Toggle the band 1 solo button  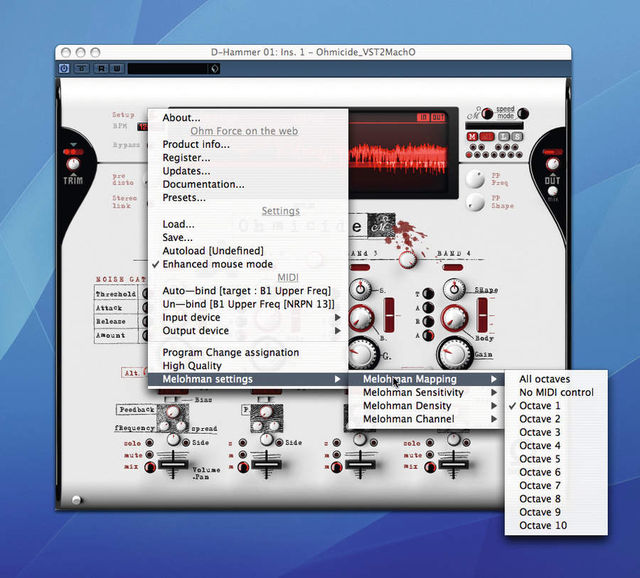coord(150,443)
